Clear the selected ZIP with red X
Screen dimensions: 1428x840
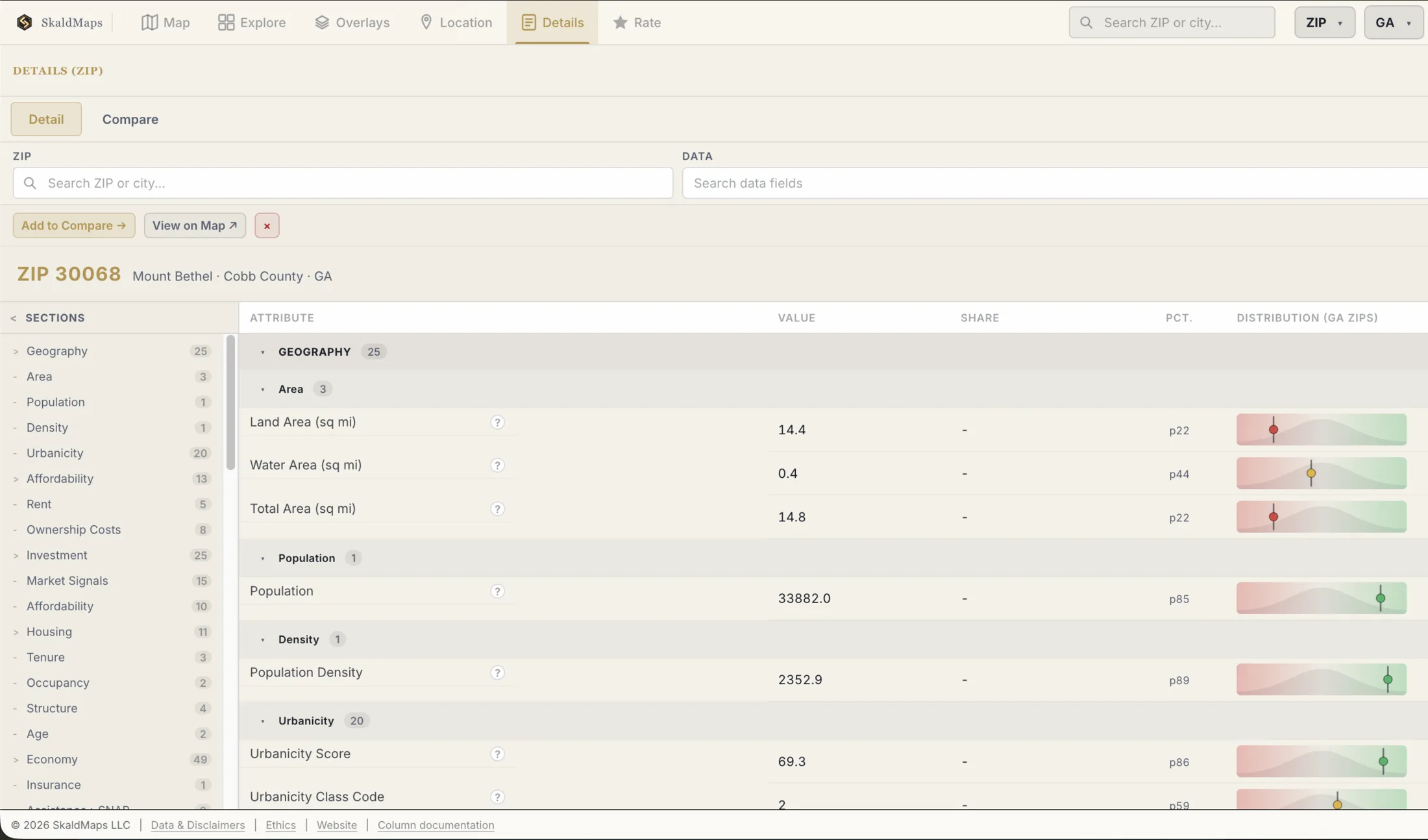point(267,225)
